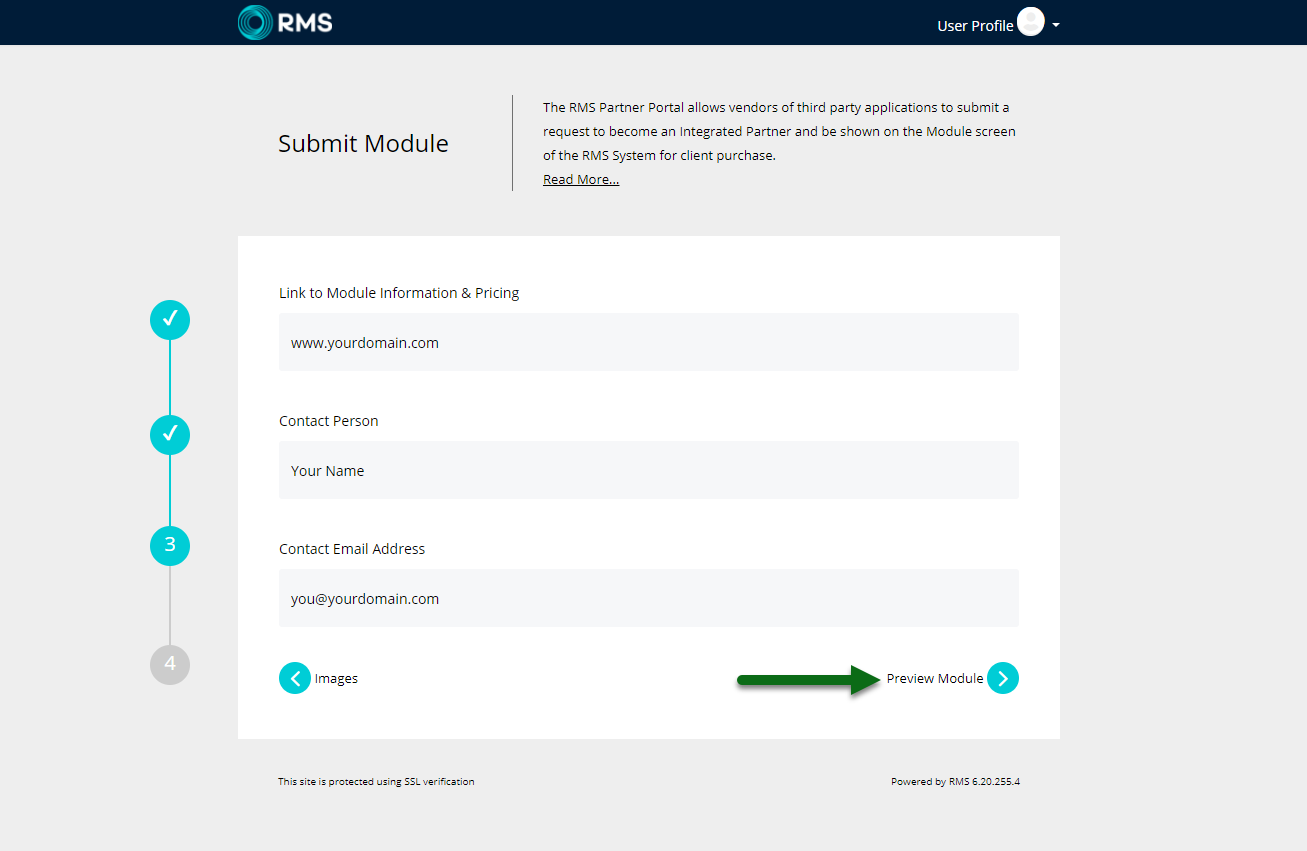Click the Submit Module heading
1307x851 pixels.
(x=363, y=143)
